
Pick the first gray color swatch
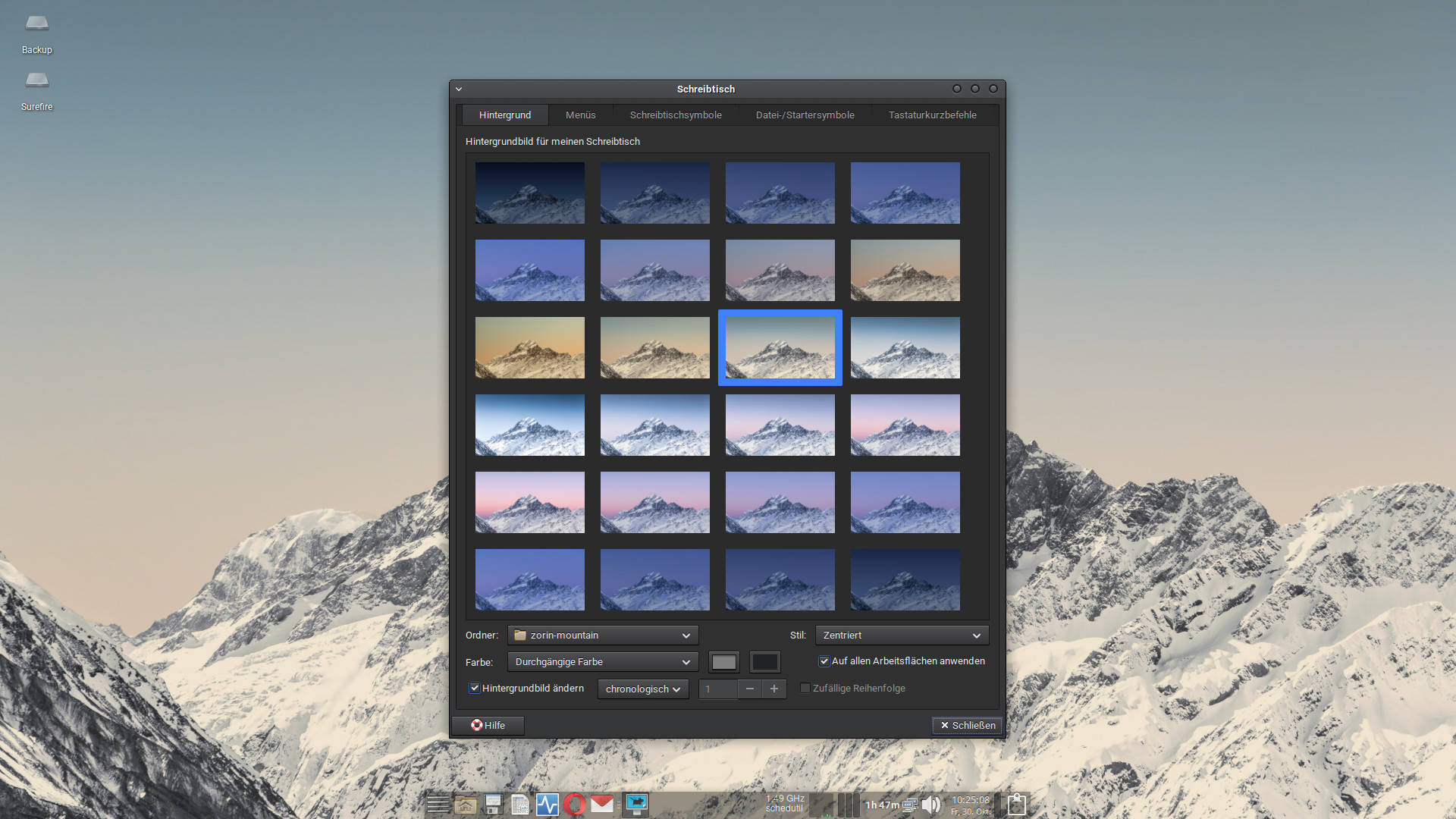(723, 662)
